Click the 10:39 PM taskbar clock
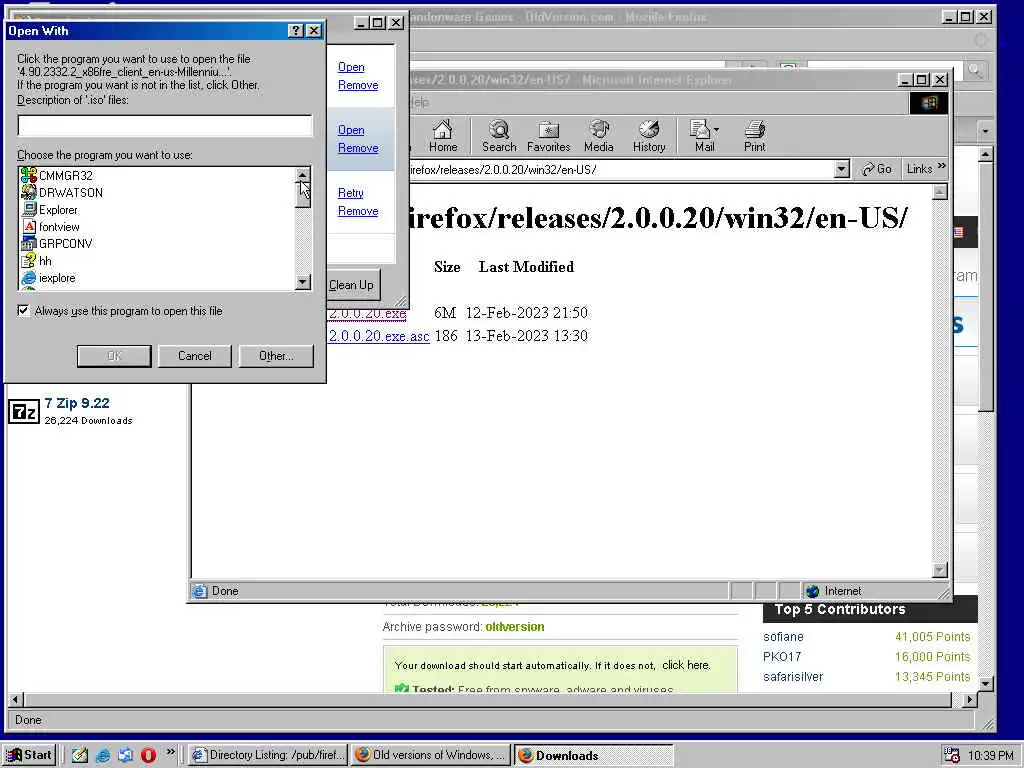The height and width of the screenshot is (768, 1024). (x=991, y=756)
